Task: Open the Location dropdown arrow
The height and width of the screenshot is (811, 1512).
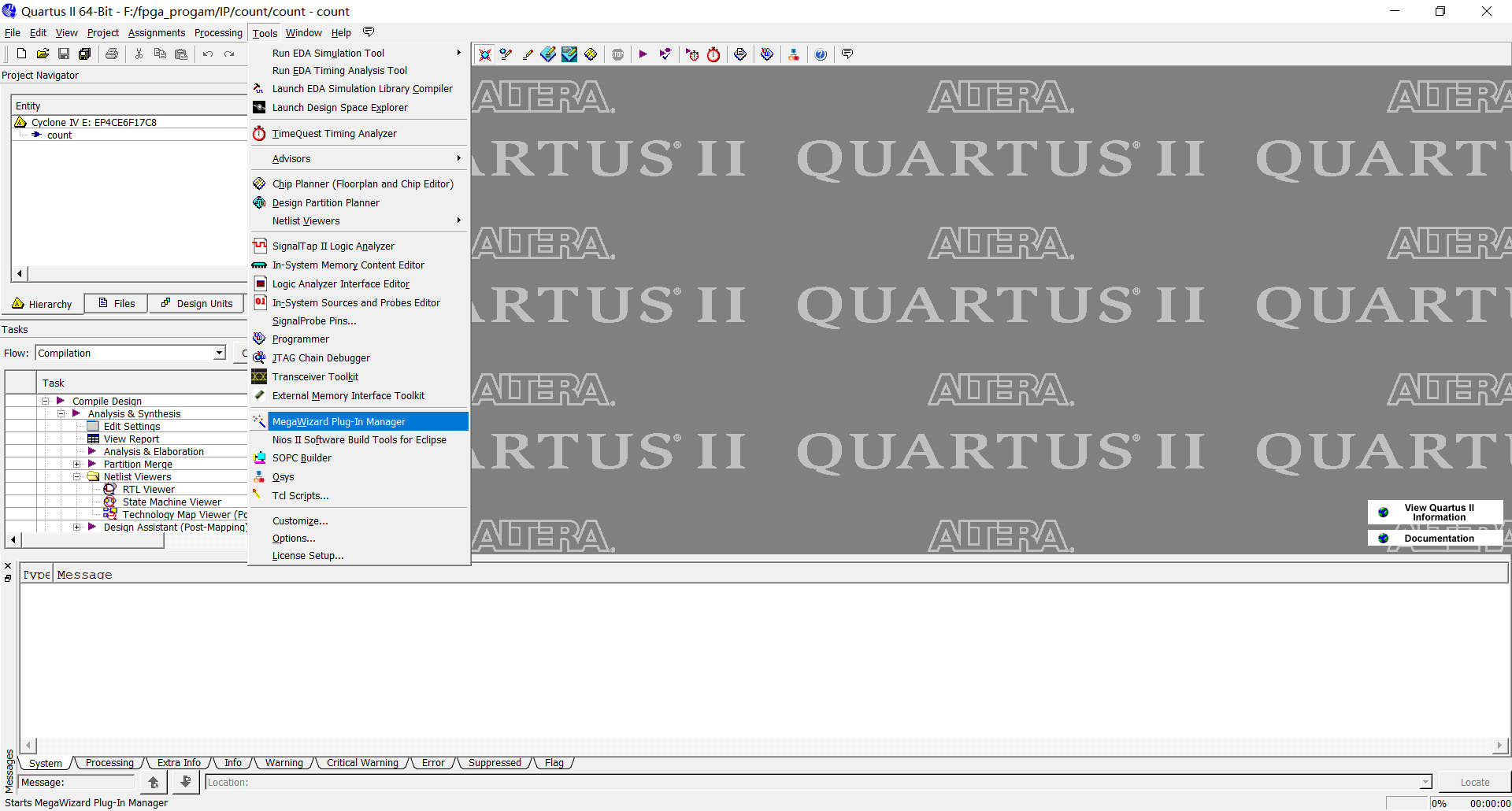Action: [x=1425, y=782]
